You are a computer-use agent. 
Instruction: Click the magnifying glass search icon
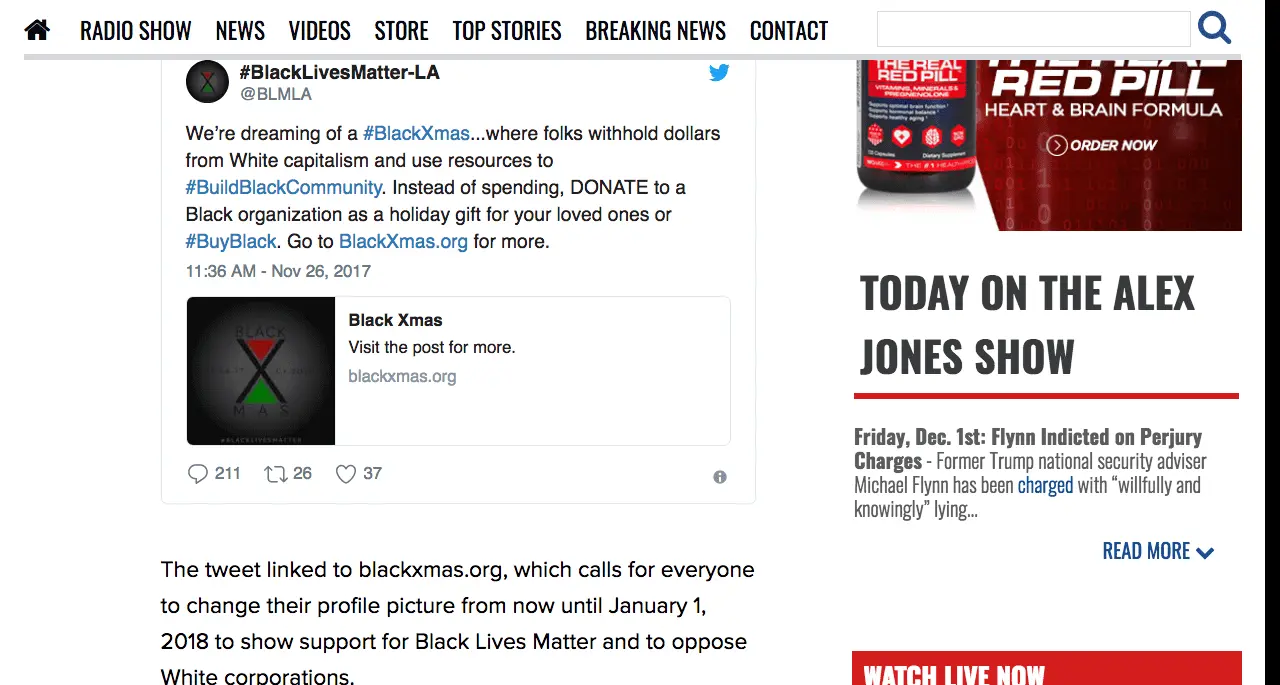tap(1214, 28)
